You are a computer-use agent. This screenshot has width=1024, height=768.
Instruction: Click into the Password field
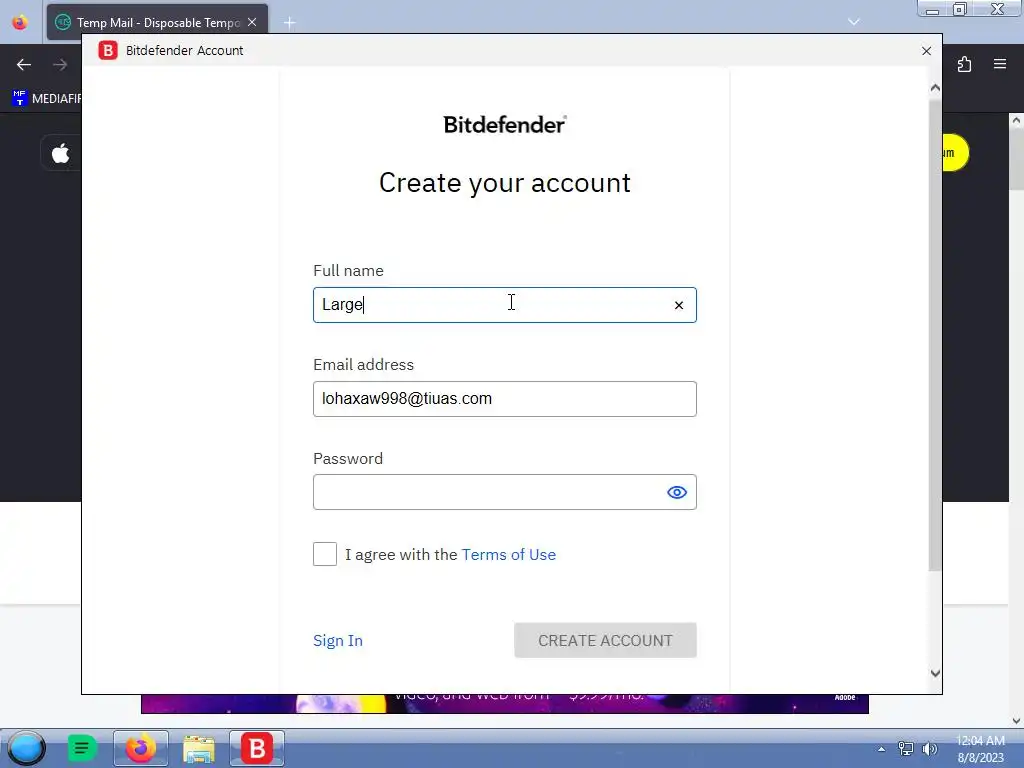pyautogui.click(x=504, y=492)
